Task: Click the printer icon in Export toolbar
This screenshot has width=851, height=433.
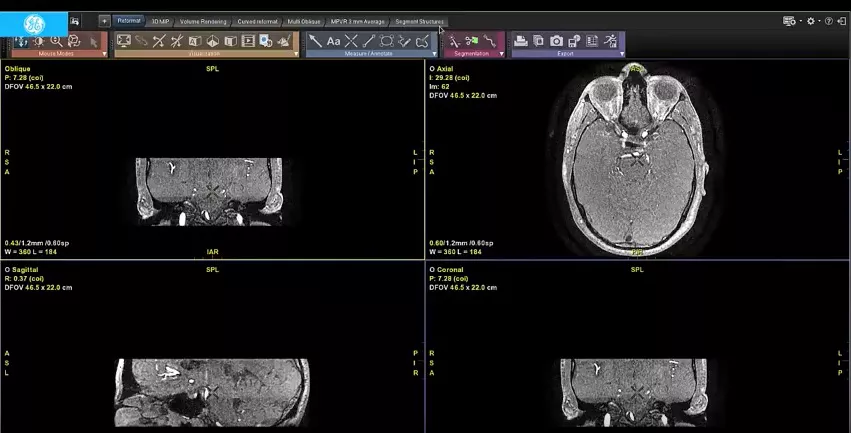Action: point(520,41)
